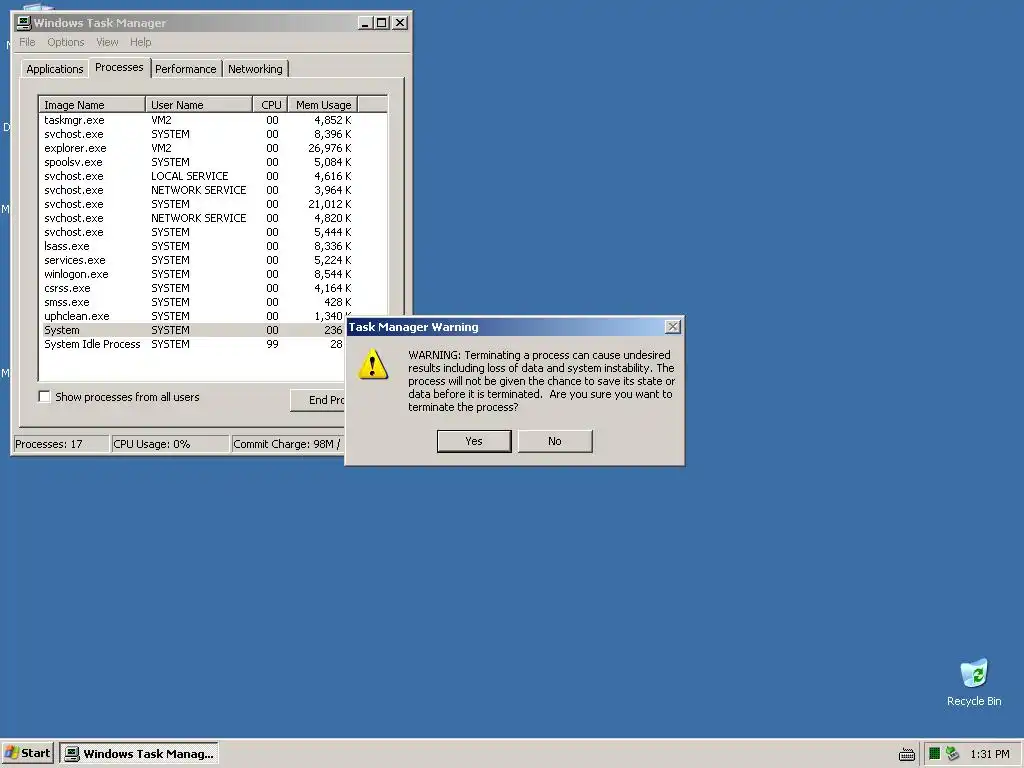Select the highlighted System process row
Viewport: 1024px width, 768px height.
coord(193,330)
